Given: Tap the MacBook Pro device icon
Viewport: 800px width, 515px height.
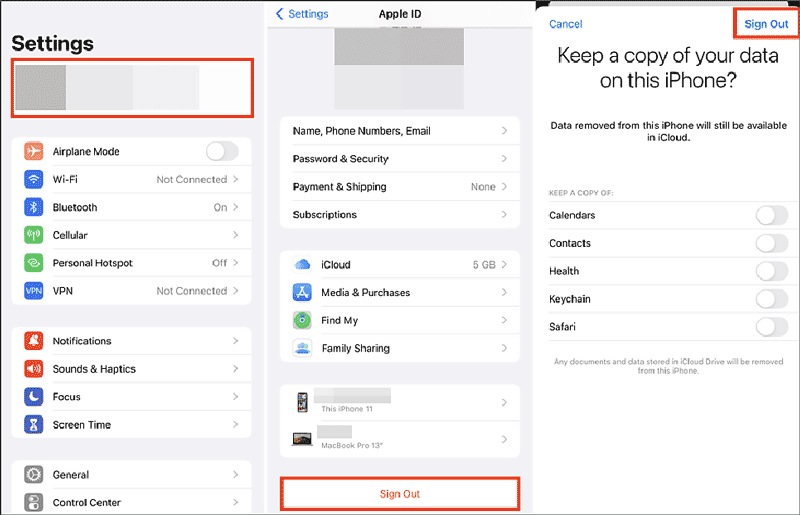Looking at the screenshot, I should 302,438.
